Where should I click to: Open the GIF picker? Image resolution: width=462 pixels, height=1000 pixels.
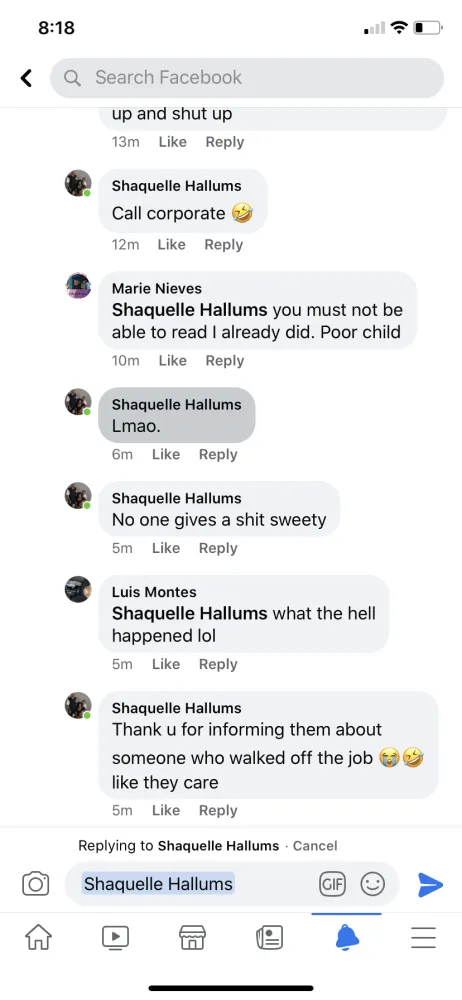coord(332,884)
